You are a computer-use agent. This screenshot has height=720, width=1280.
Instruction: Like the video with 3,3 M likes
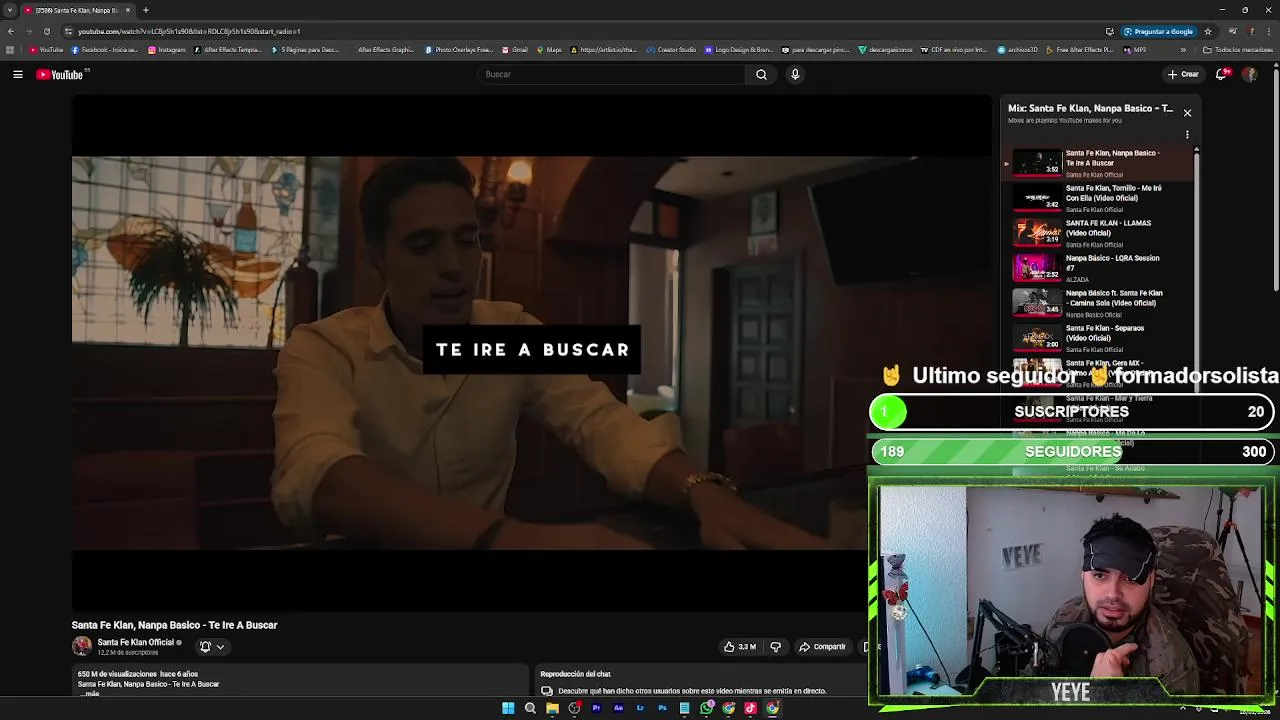click(740, 647)
